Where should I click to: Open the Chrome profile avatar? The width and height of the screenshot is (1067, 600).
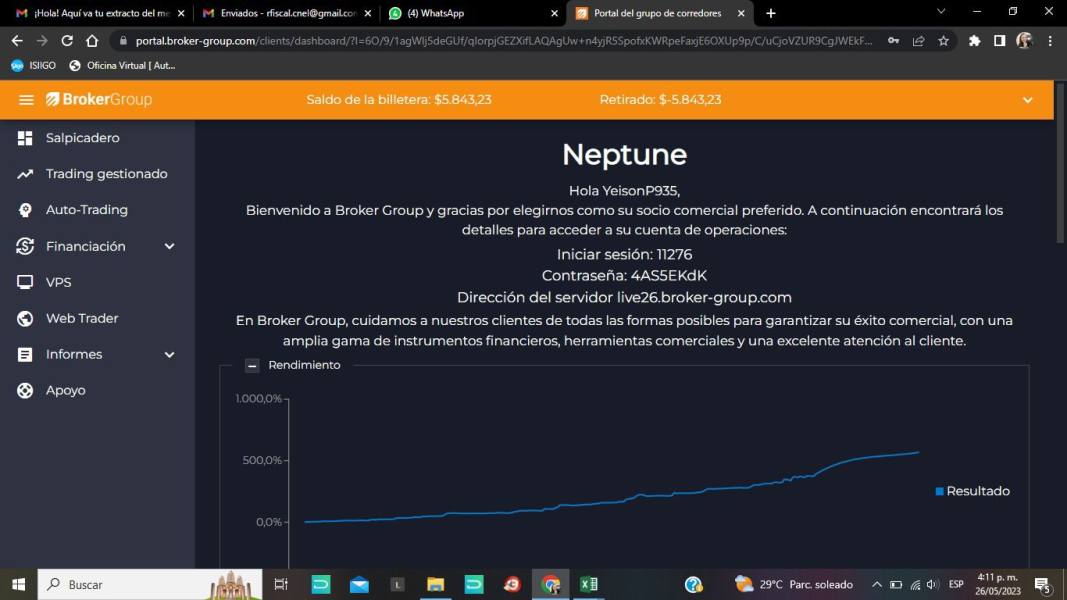(x=1024, y=41)
